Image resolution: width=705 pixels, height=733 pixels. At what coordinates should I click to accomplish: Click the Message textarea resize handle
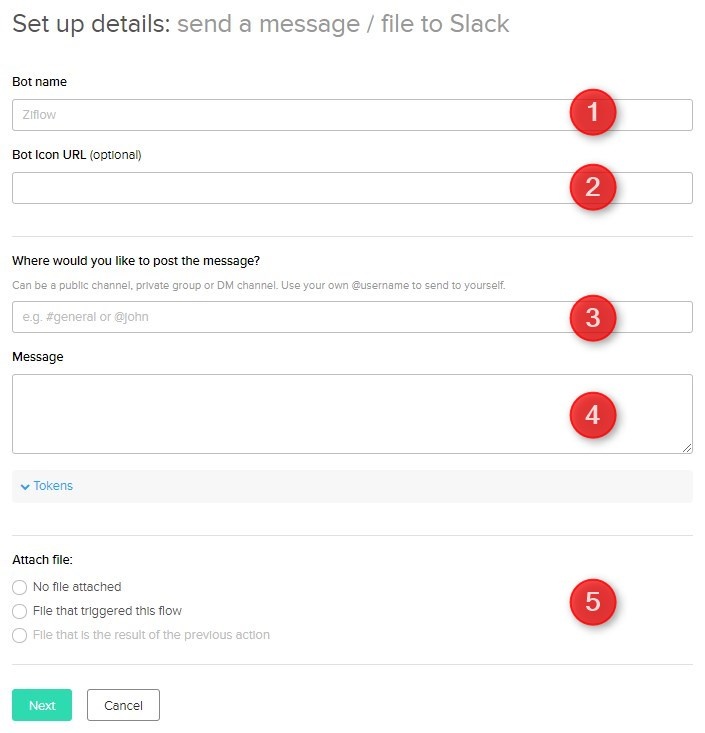pos(688,449)
